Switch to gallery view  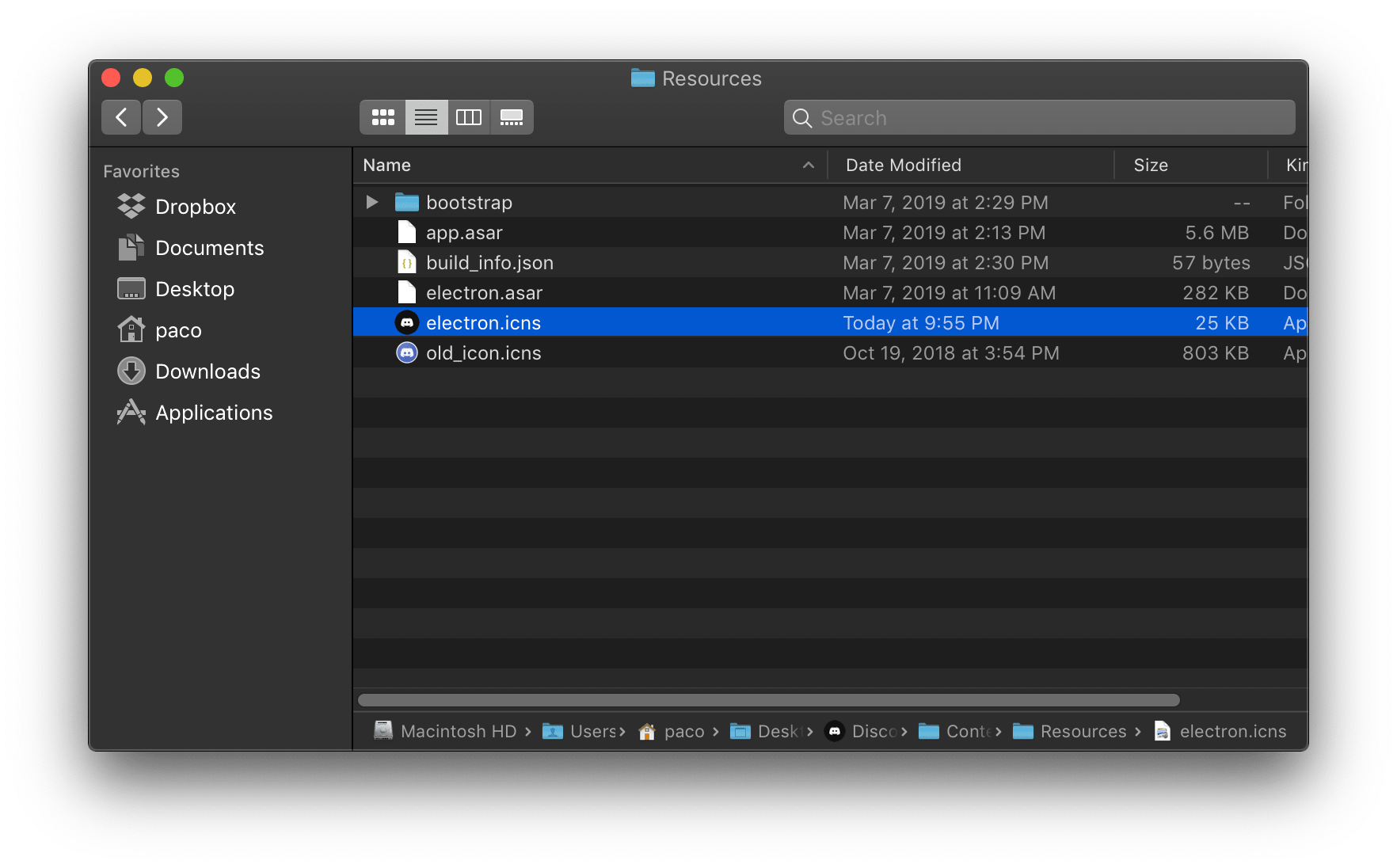pos(512,117)
